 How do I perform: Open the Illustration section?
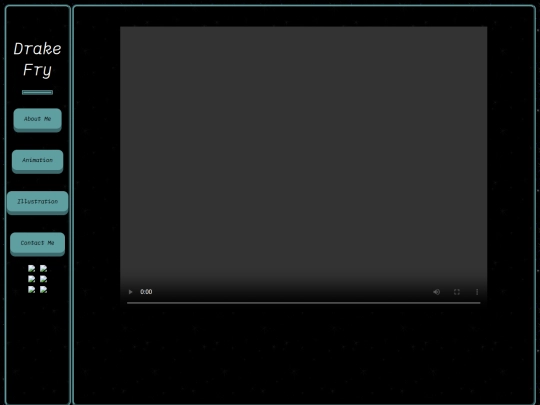coord(38,202)
